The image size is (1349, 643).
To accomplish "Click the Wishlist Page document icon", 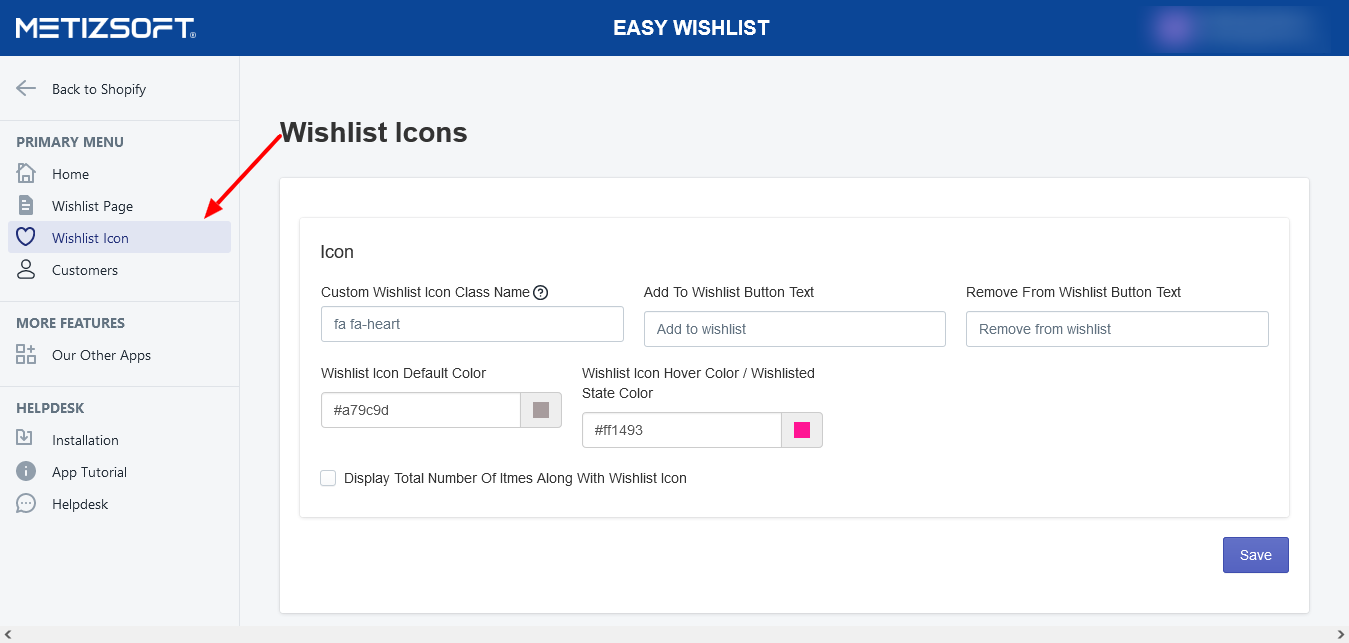I will point(26,205).
